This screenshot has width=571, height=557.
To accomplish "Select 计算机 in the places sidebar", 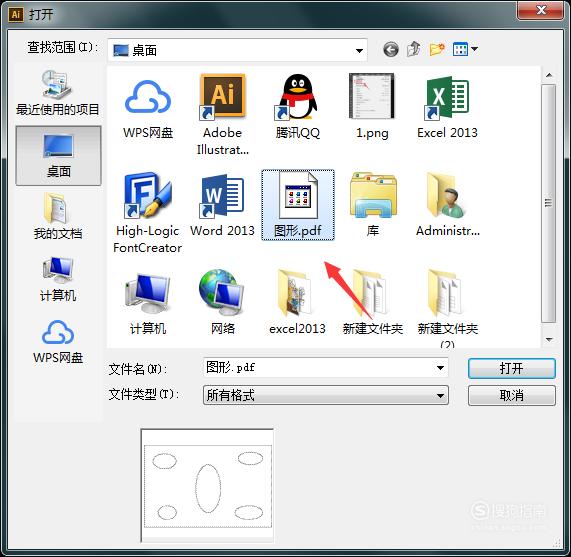I will [x=58, y=279].
